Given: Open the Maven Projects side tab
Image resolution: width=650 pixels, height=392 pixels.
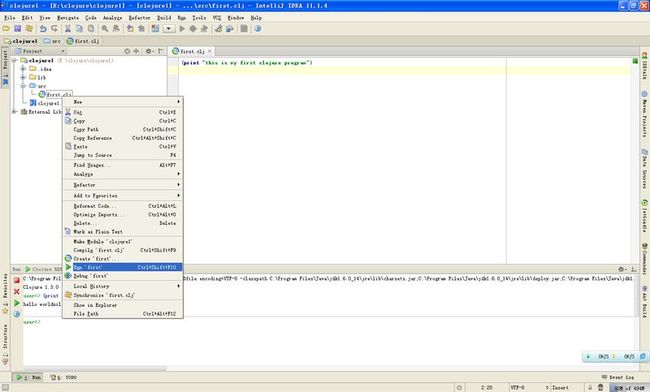Looking at the screenshot, I should pos(645,114).
